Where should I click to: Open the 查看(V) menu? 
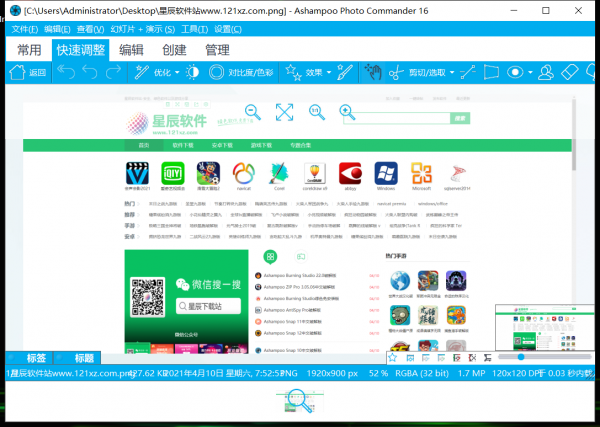tap(90, 29)
